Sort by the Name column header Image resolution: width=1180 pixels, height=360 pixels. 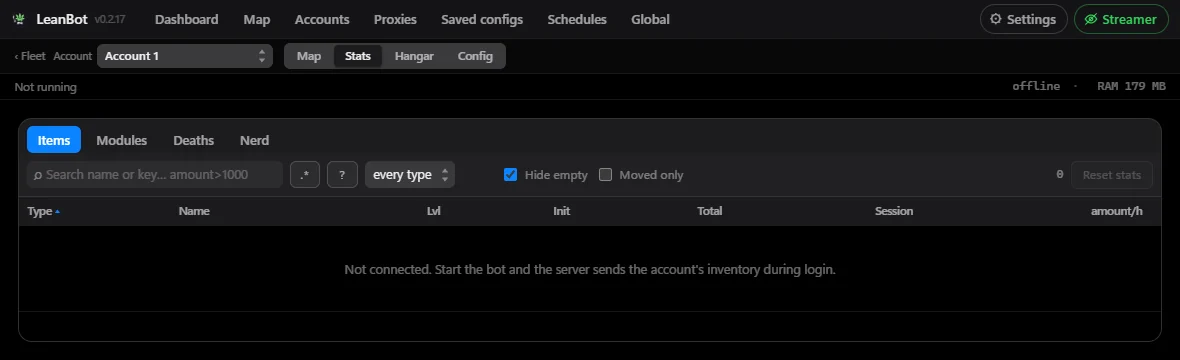tap(194, 212)
